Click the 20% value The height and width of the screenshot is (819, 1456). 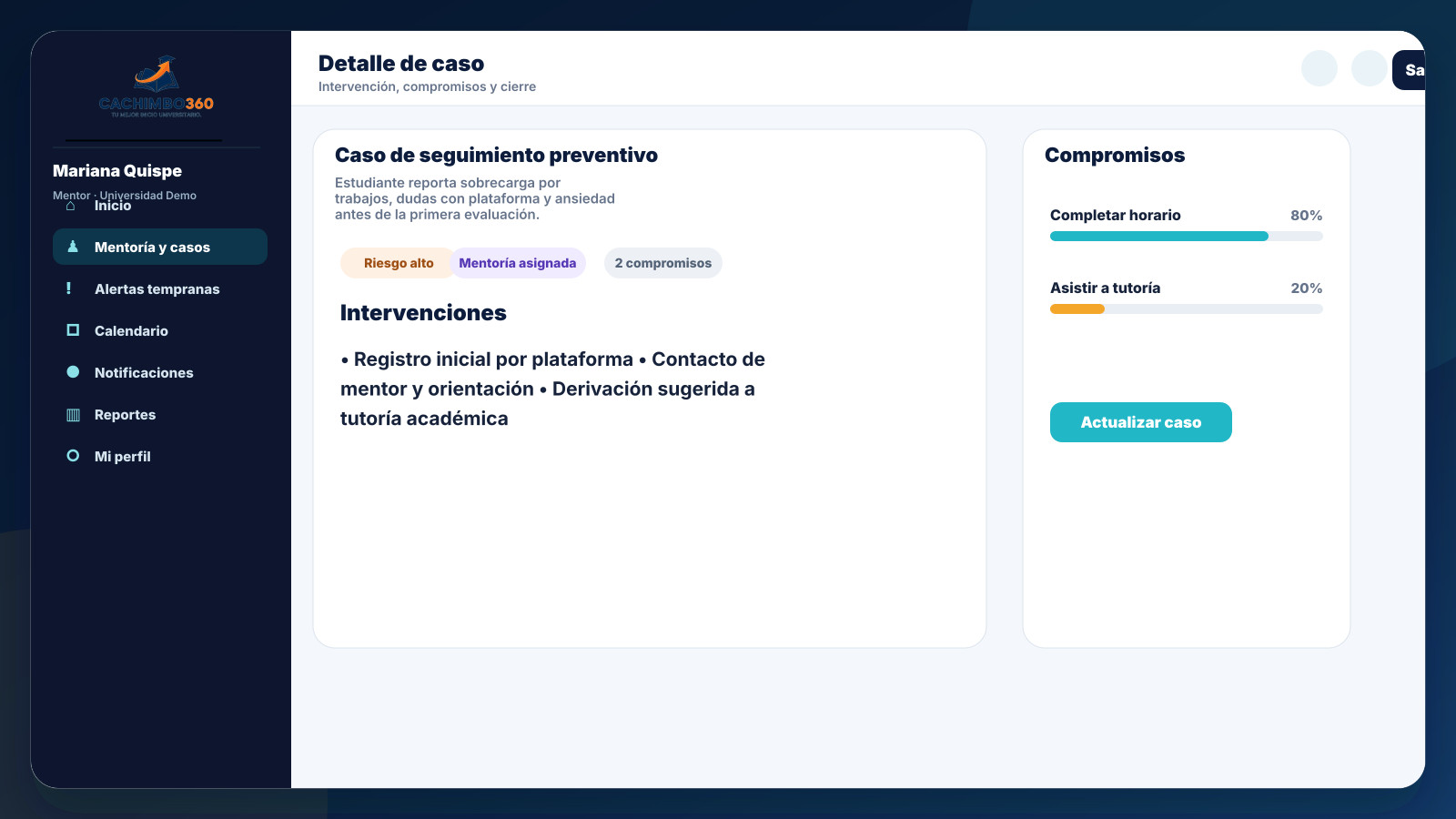1307,288
